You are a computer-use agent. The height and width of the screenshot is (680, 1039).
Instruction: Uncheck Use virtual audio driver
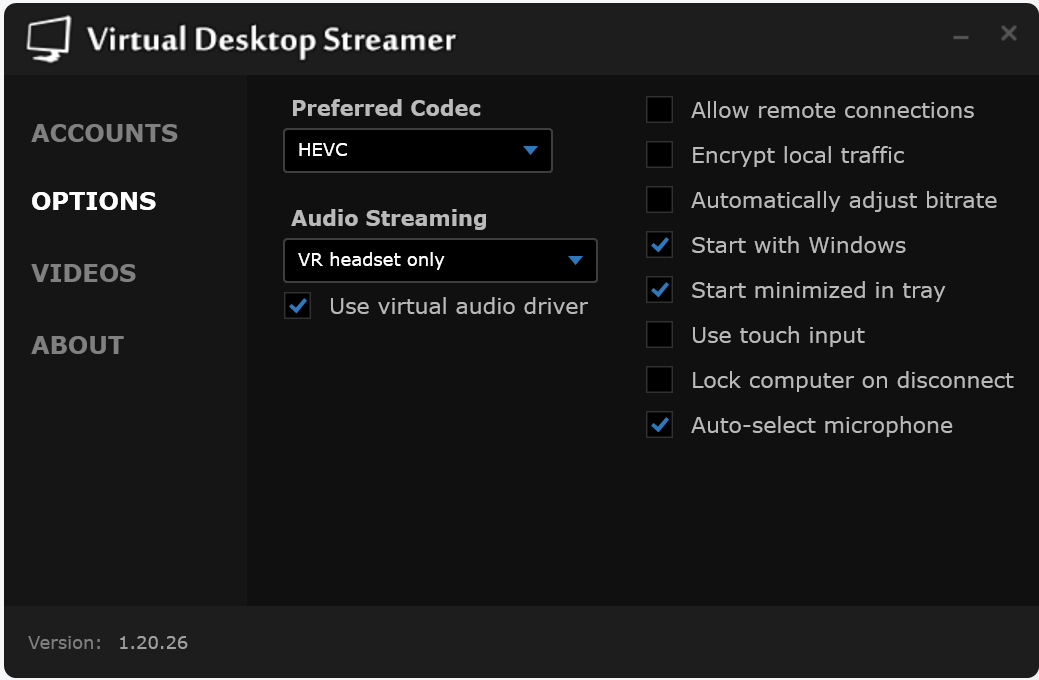pos(296,306)
